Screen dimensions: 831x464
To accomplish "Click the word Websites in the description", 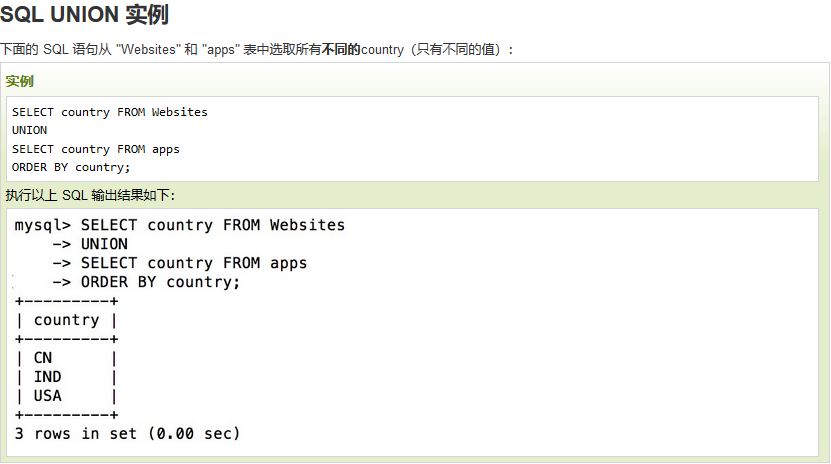I will coord(148,50).
